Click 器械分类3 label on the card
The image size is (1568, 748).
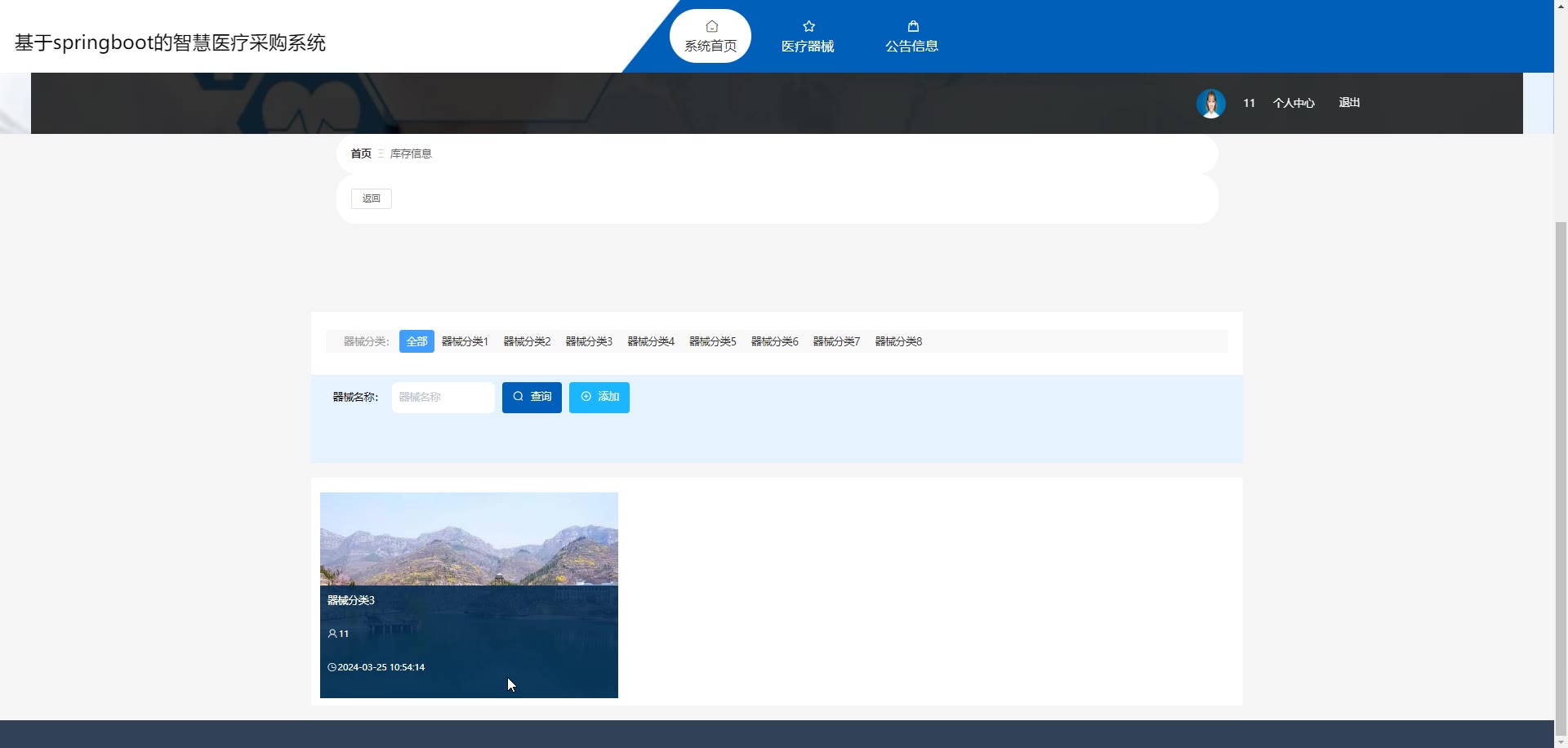coord(351,600)
